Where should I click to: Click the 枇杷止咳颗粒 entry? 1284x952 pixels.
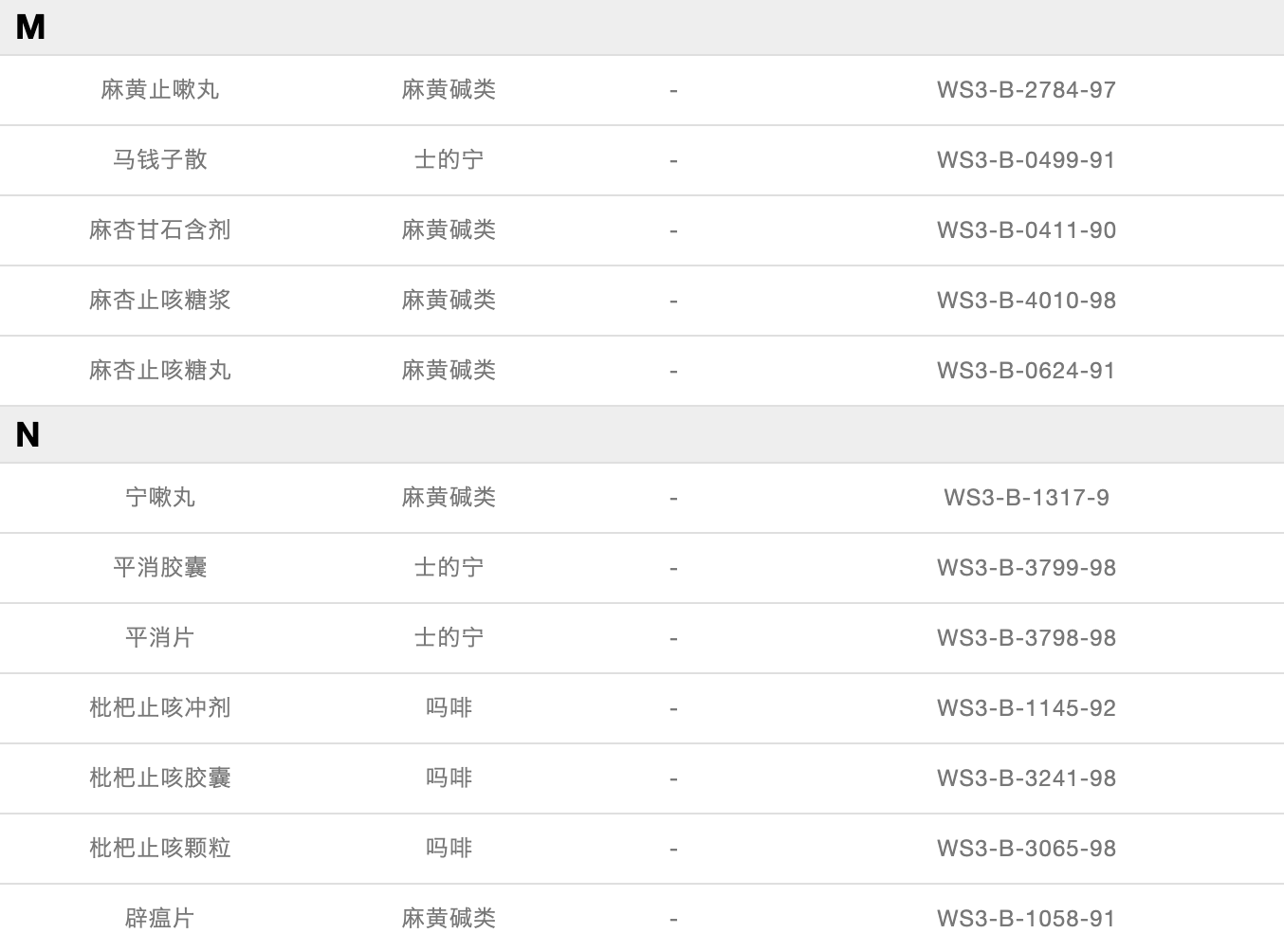click(159, 849)
